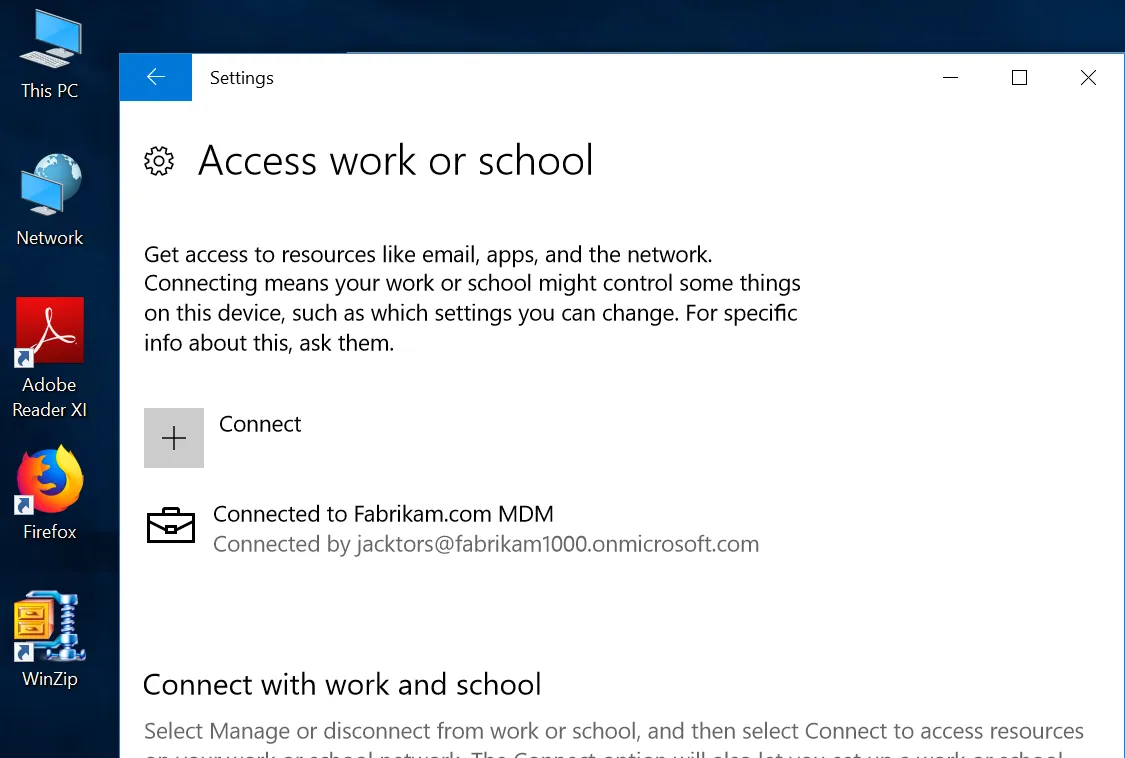
Task: Minimize the Settings window
Action: pyautogui.click(x=950, y=78)
